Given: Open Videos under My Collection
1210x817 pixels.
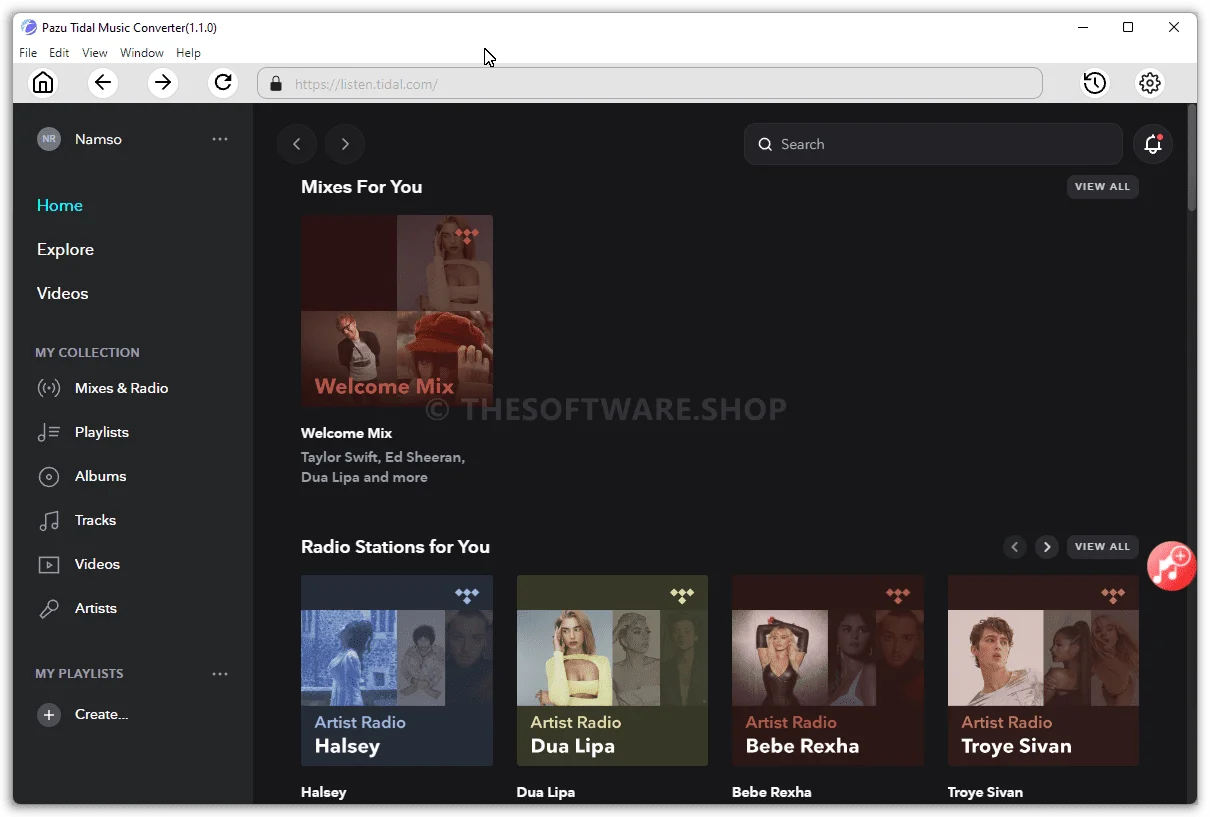Looking at the screenshot, I should pos(97,564).
